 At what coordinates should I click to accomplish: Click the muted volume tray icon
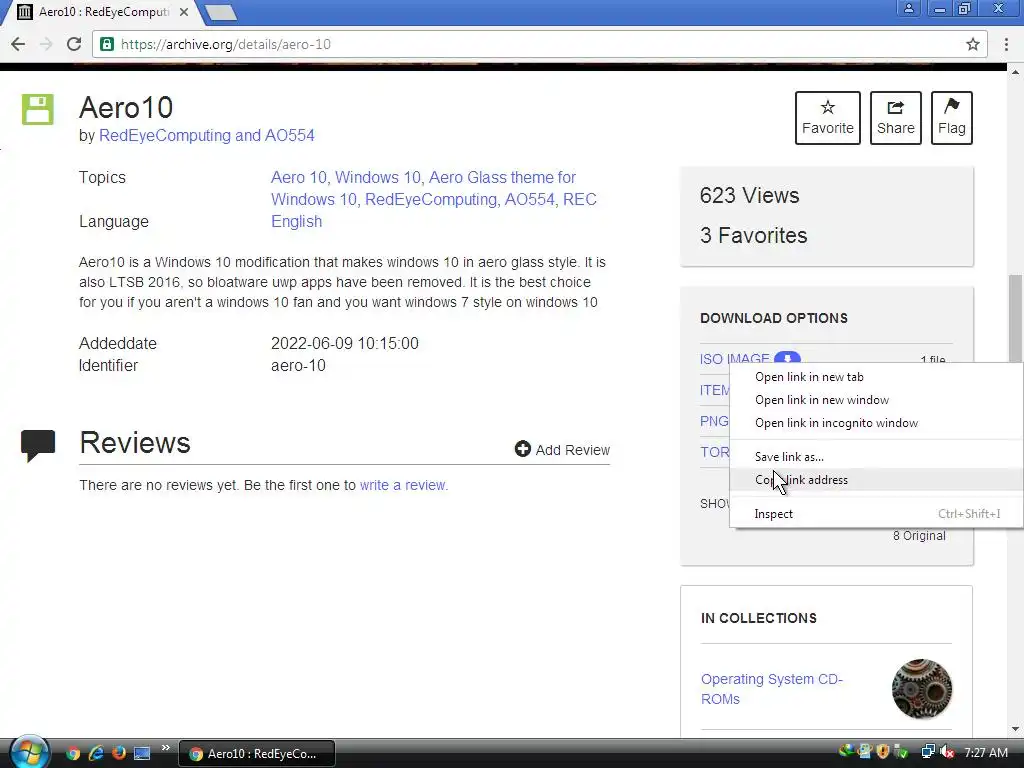click(946, 752)
